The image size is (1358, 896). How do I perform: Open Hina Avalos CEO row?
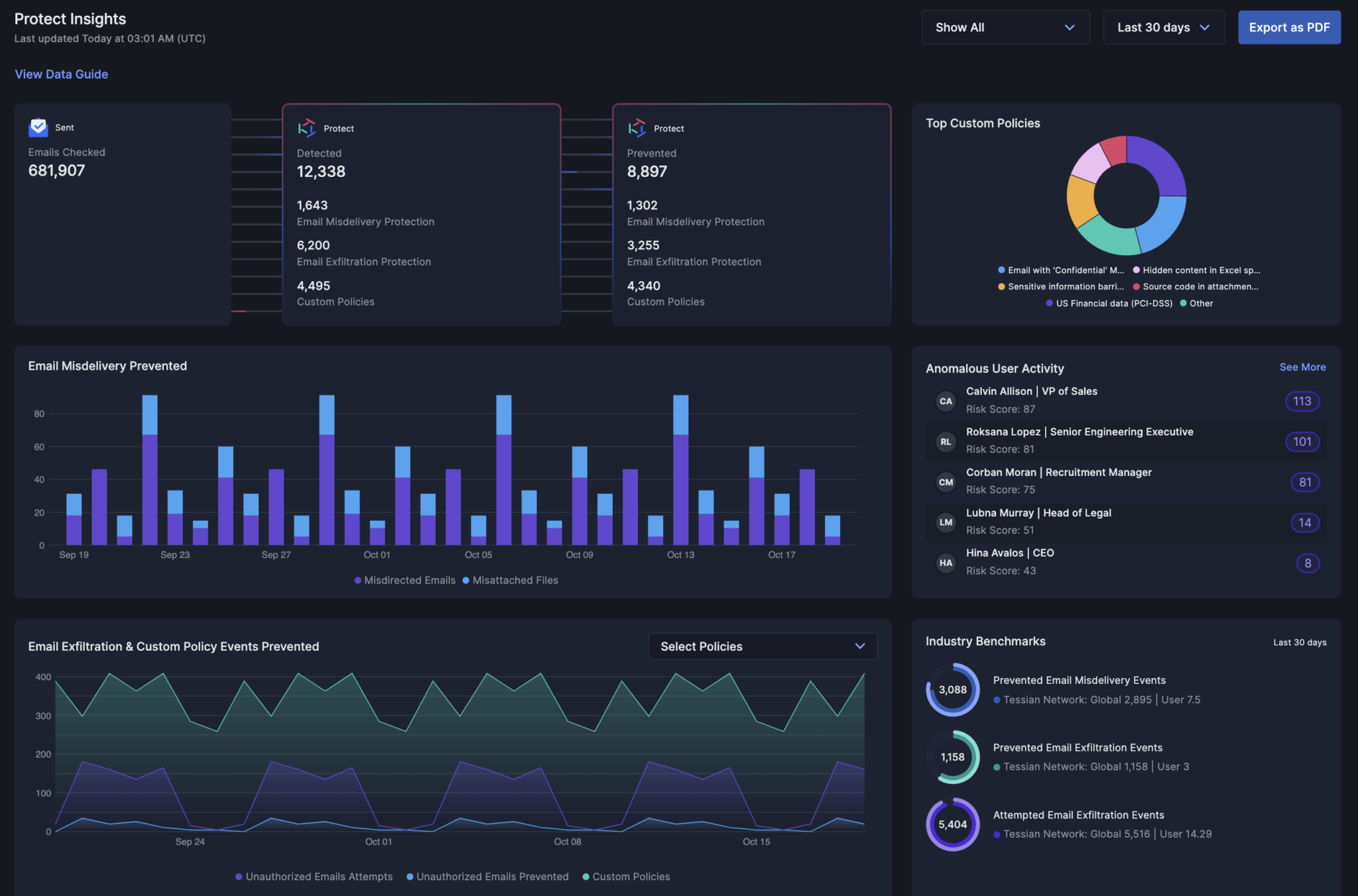(x=1126, y=563)
